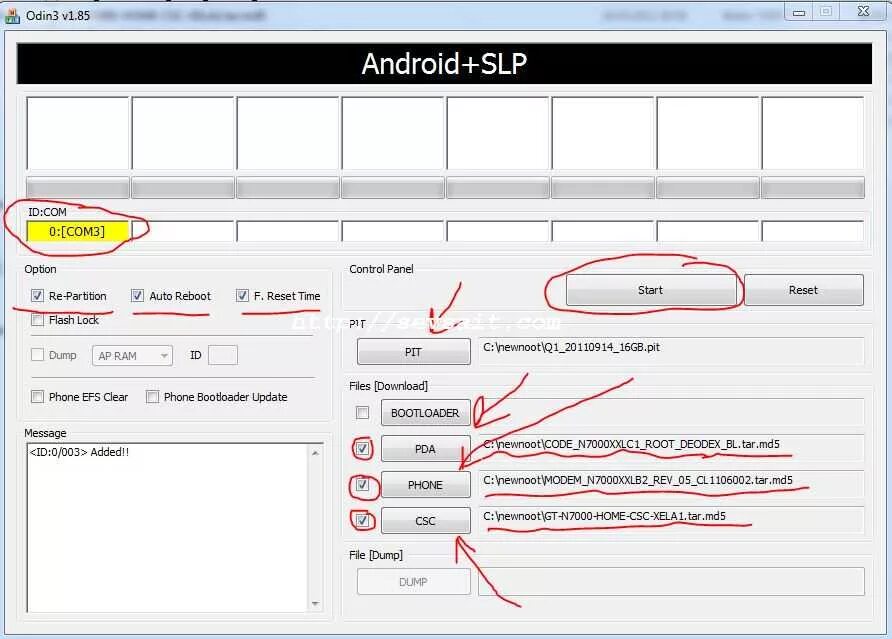Image resolution: width=892 pixels, height=639 pixels.
Task: Click the Start button
Action: (650, 290)
